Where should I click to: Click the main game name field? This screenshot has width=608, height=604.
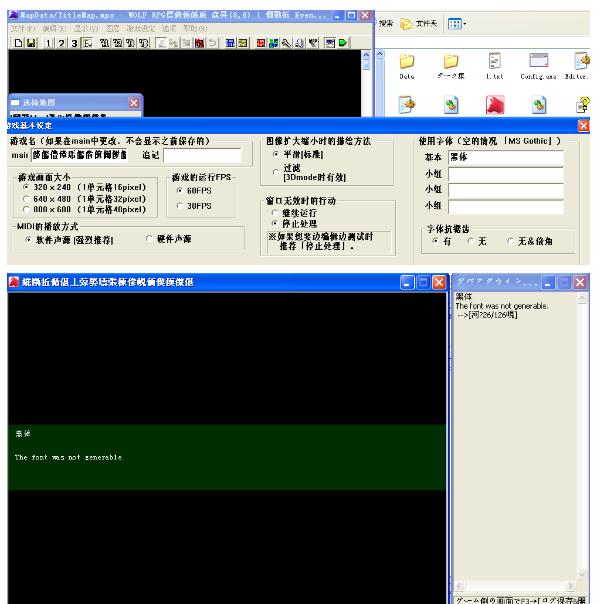[79, 155]
